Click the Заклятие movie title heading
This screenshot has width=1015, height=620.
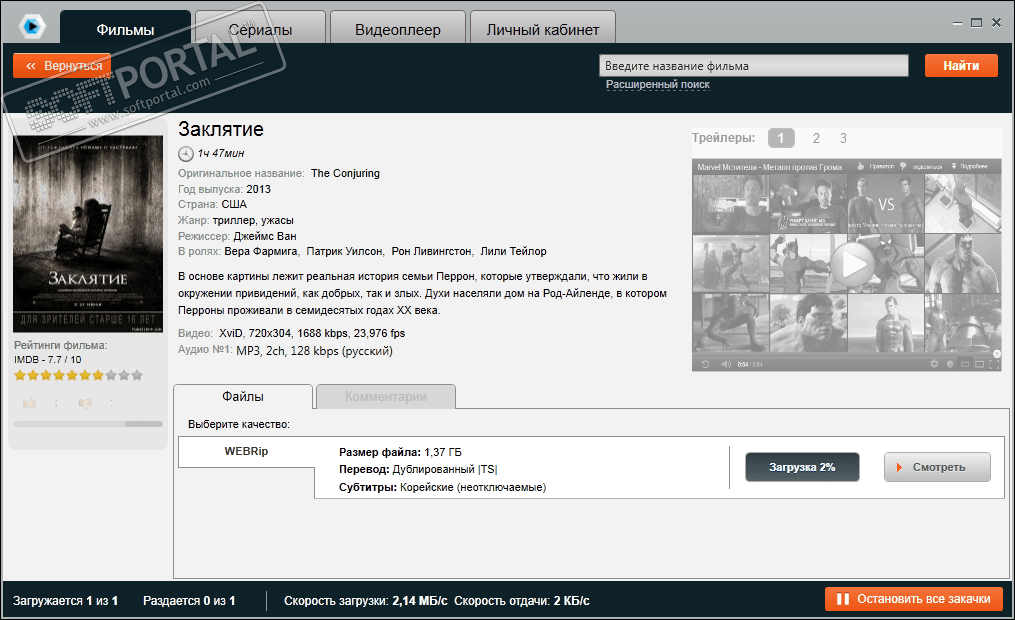(221, 129)
